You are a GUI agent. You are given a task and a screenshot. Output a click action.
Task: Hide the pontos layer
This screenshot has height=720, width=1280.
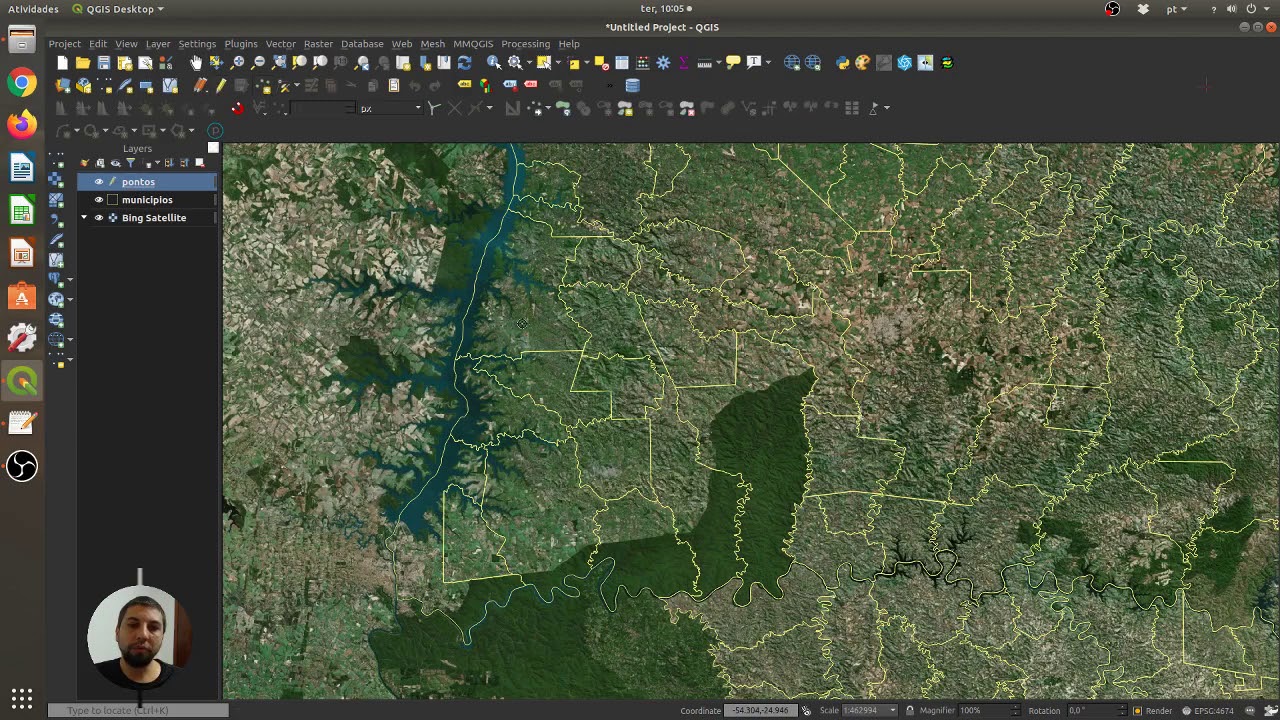99,182
